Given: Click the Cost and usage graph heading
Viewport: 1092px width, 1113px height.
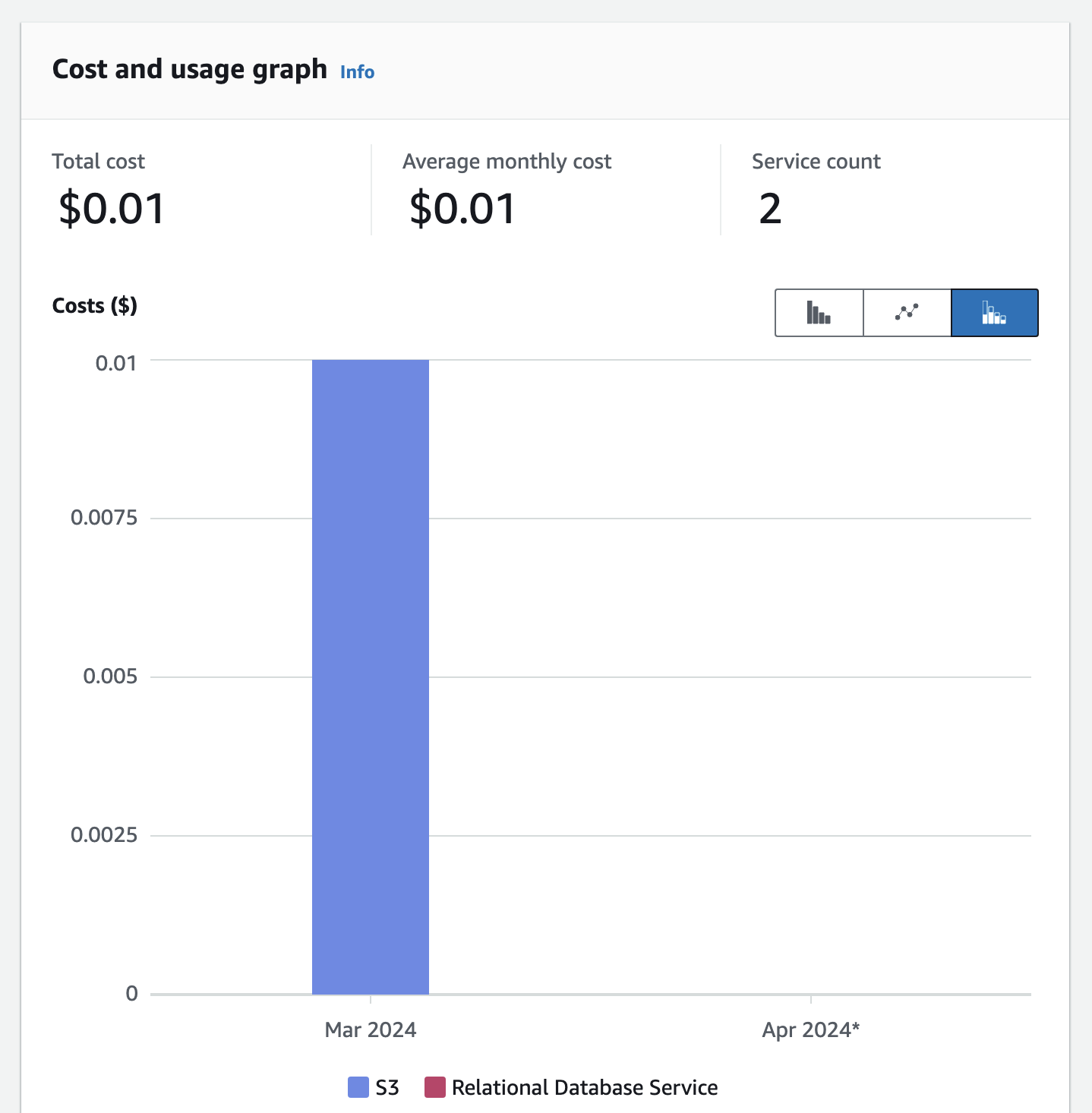Looking at the screenshot, I should 190,69.
